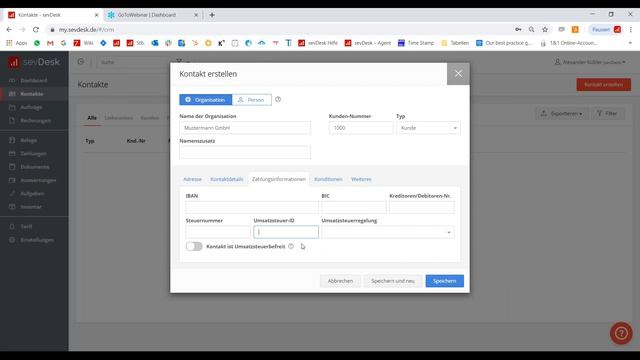The height and width of the screenshot is (360, 640).
Task: Open the Tabellen bookmark folder
Action: (x=455, y=43)
